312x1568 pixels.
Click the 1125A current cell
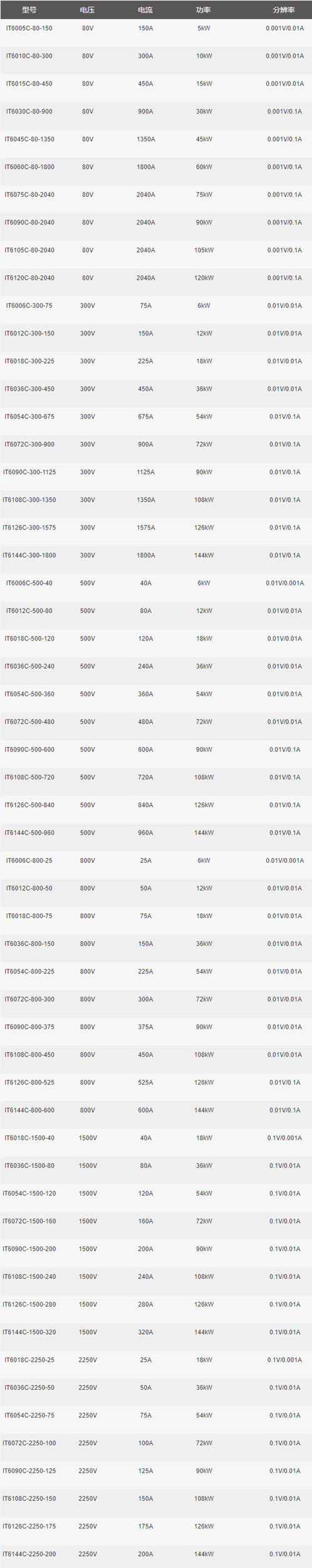coord(145,472)
